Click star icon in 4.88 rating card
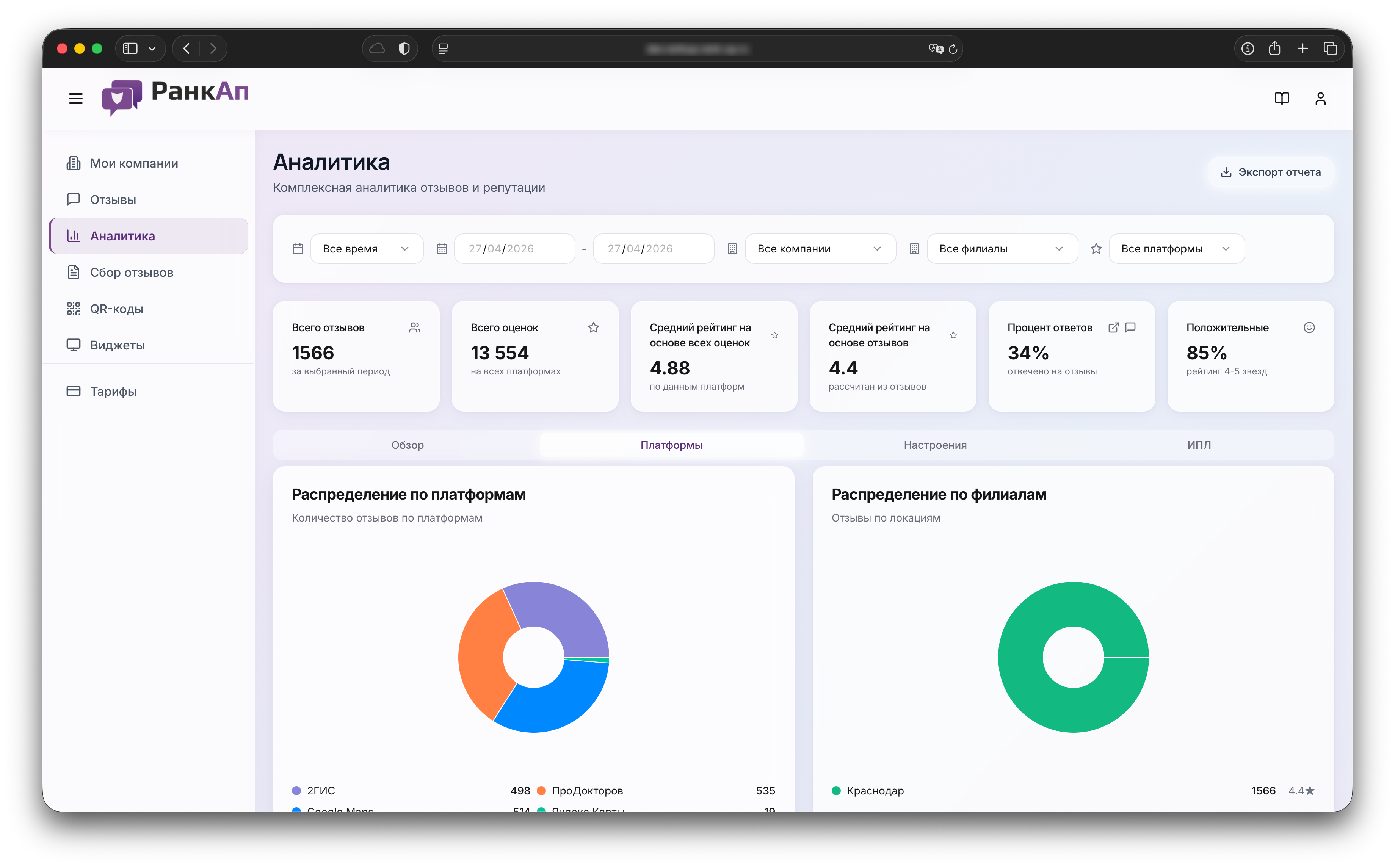This screenshot has height=868, width=1395. pos(774,335)
